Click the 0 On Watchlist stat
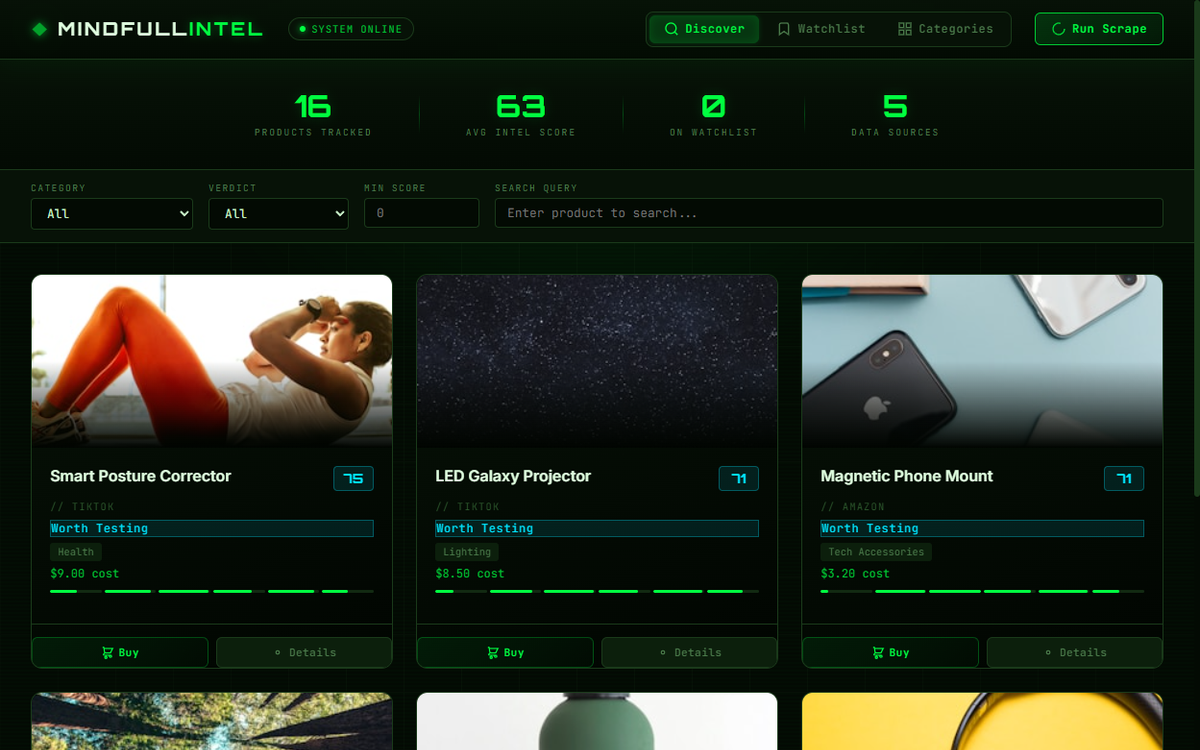Viewport: 1200px width, 750px height. point(713,114)
